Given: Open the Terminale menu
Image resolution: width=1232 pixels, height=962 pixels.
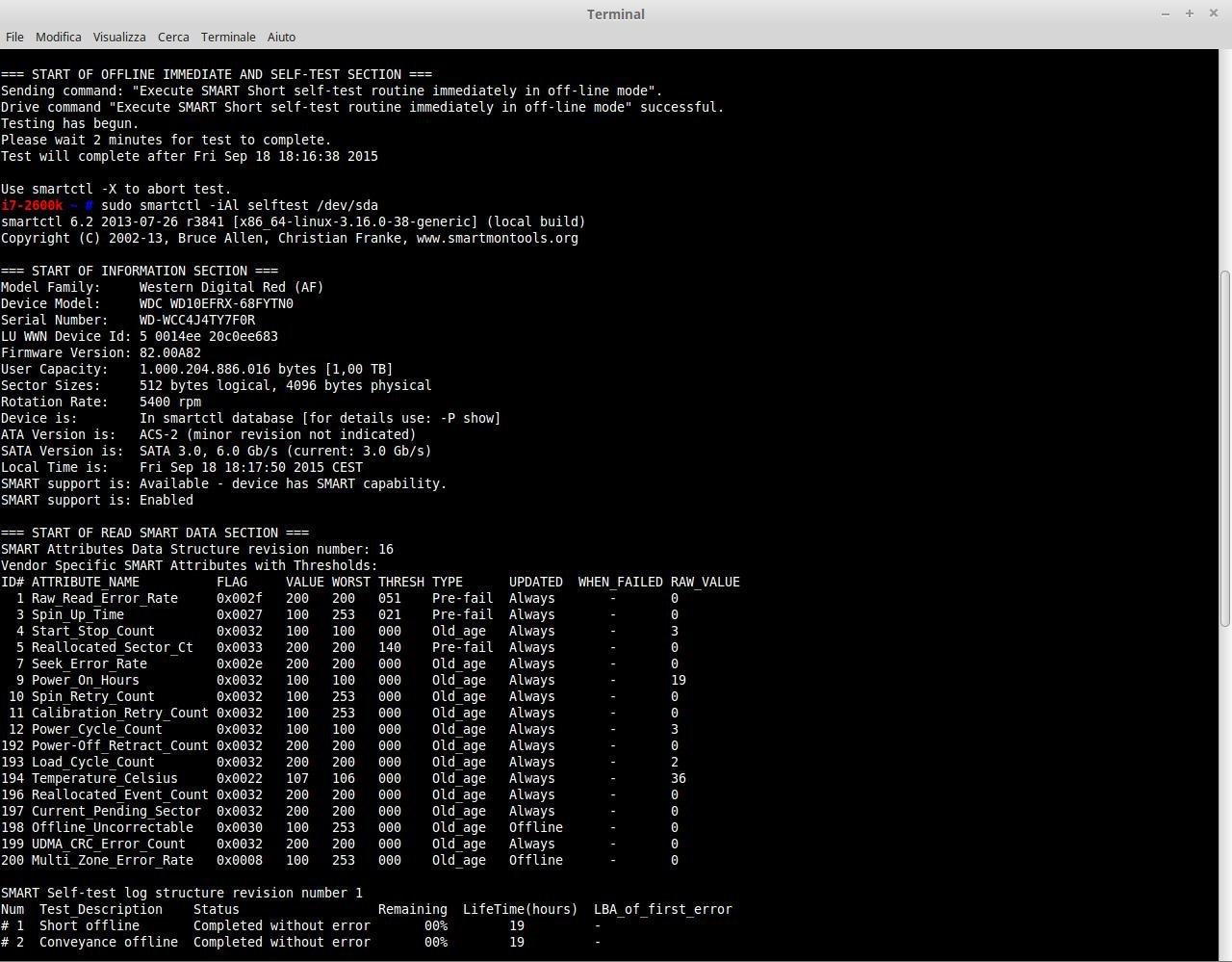Looking at the screenshot, I should [228, 37].
